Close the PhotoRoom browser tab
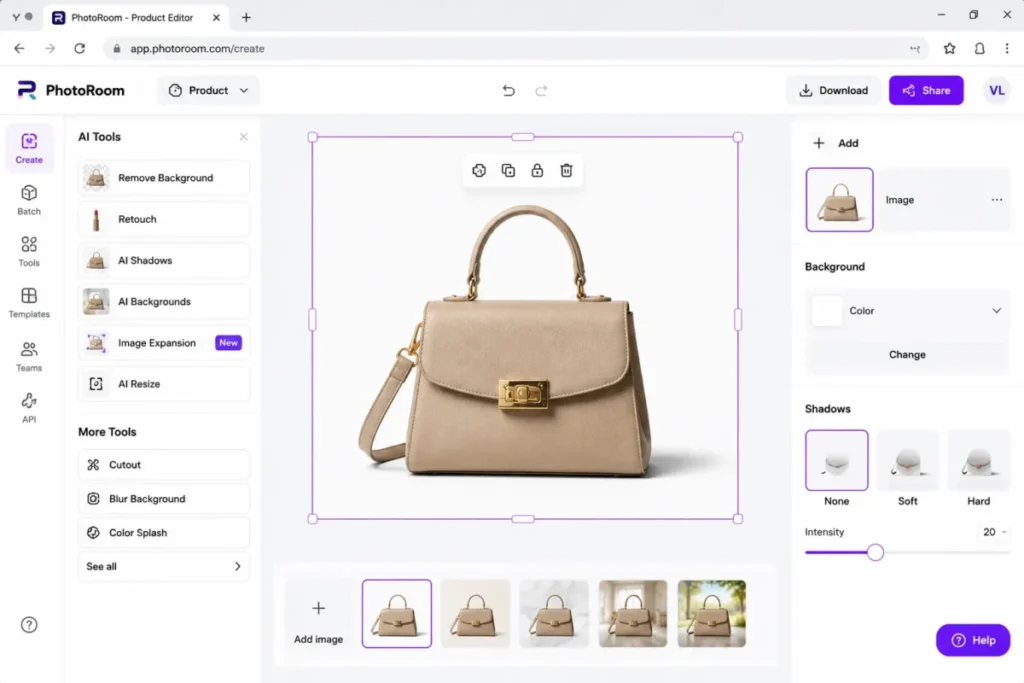Image resolution: width=1024 pixels, height=683 pixels. click(216, 18)
